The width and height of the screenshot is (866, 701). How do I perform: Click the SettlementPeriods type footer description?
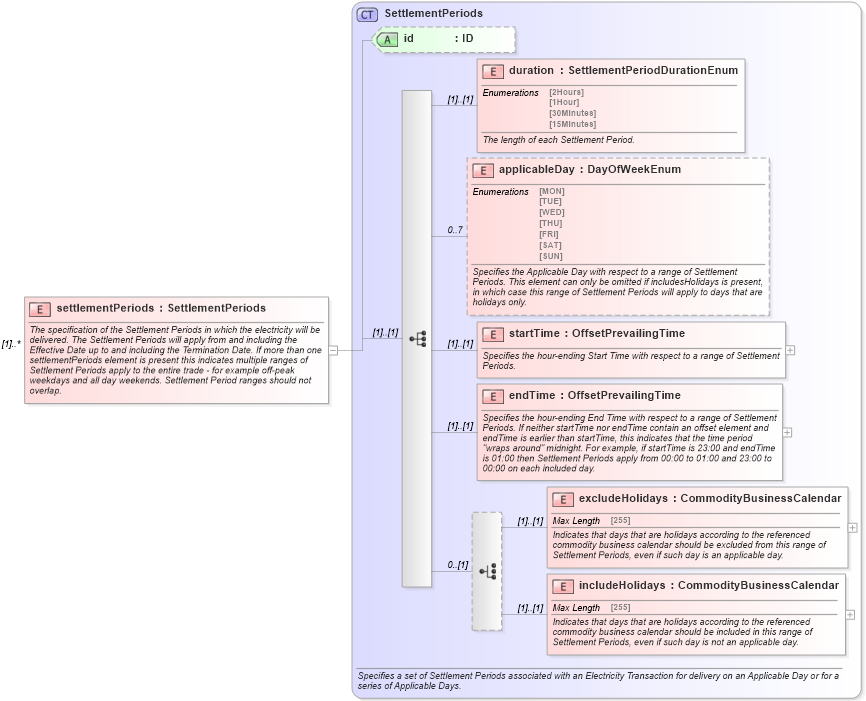pyautogui.click(x=598, y=681)
